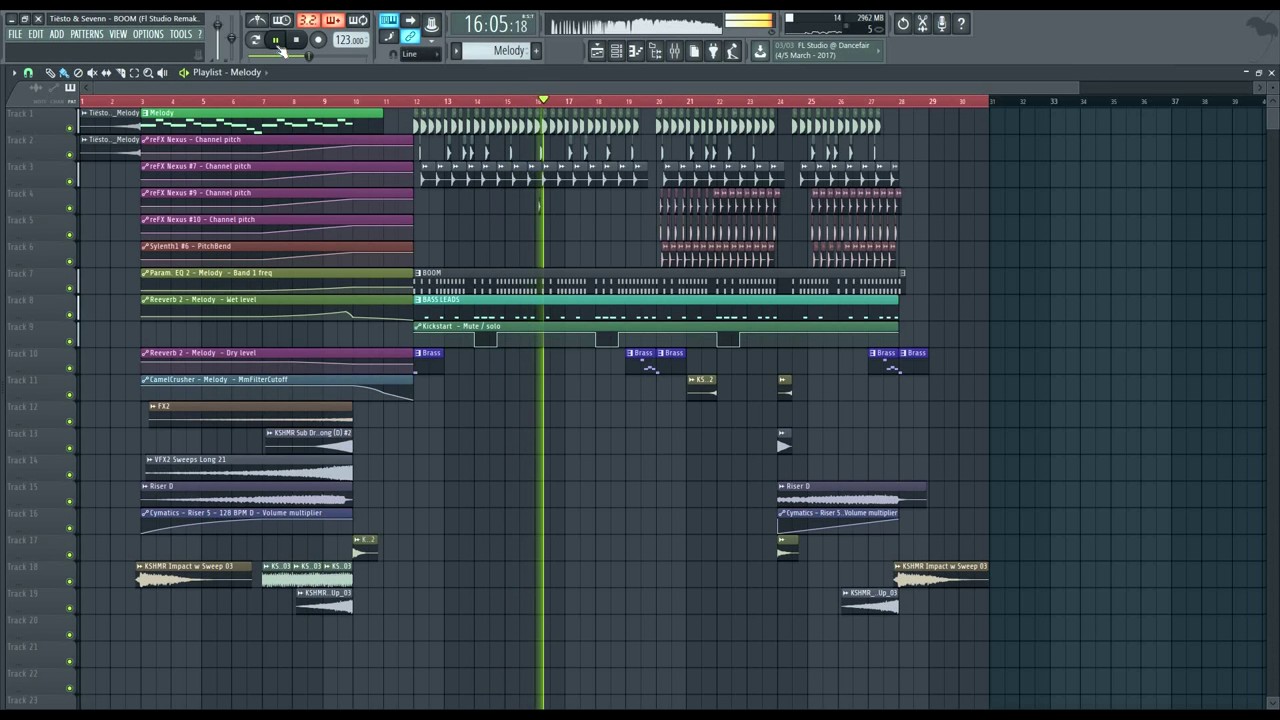This screenshot has width=1280, height=720.
Task: Open playlist options menu arrow
Action: click(14, 73)
